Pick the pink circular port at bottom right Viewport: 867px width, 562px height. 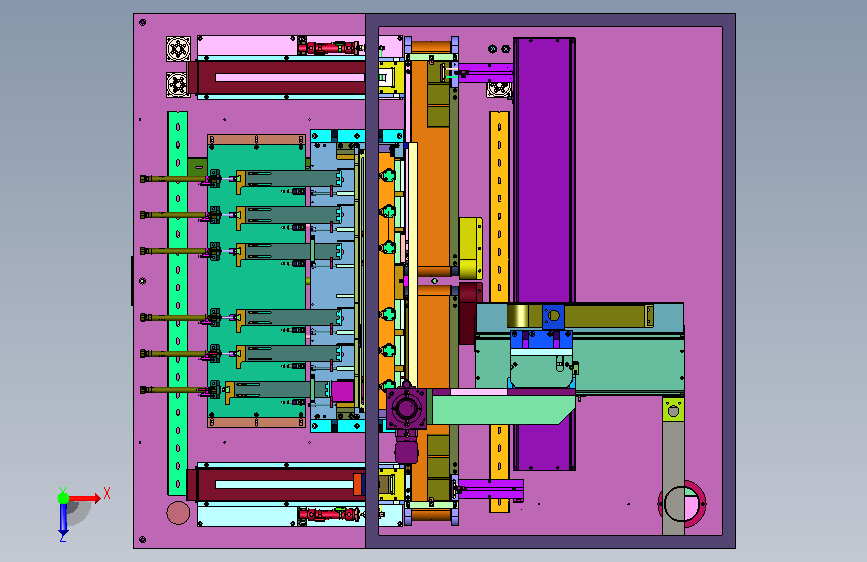coord(682,503)
